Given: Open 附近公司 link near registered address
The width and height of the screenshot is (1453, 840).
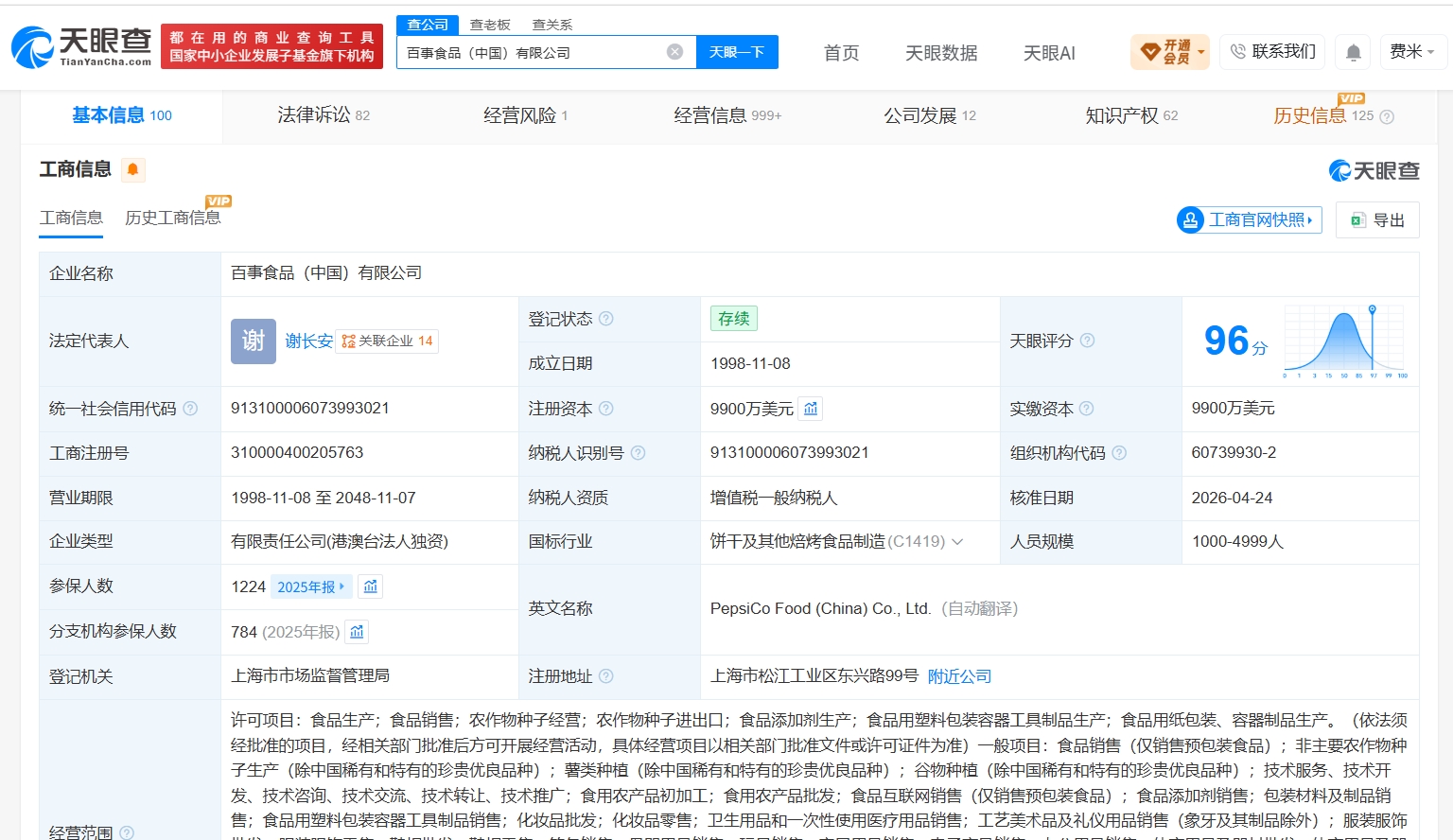Looking at the screenshot, I should [x=959, y=676].
